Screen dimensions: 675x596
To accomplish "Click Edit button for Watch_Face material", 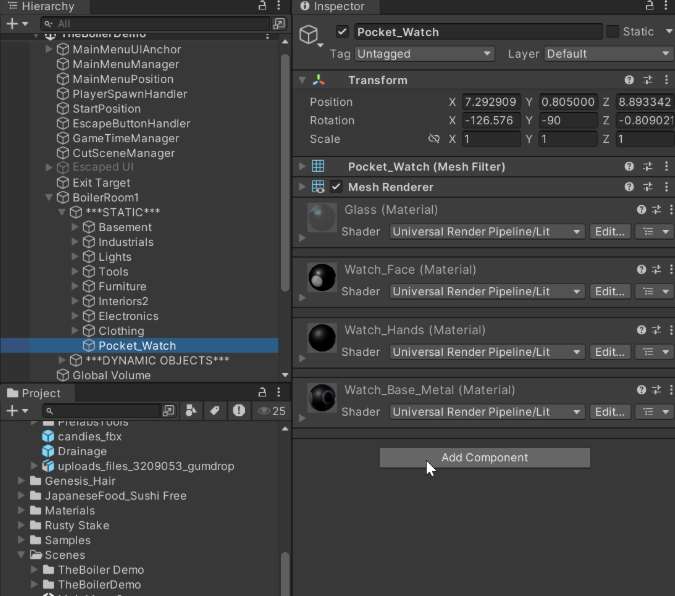I will coord(609,292).
